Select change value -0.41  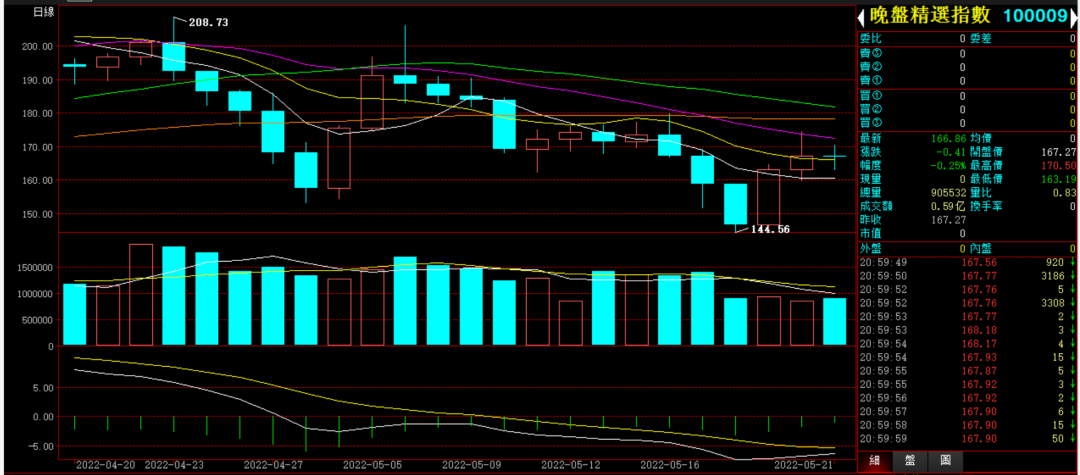[x=951, y=151]
